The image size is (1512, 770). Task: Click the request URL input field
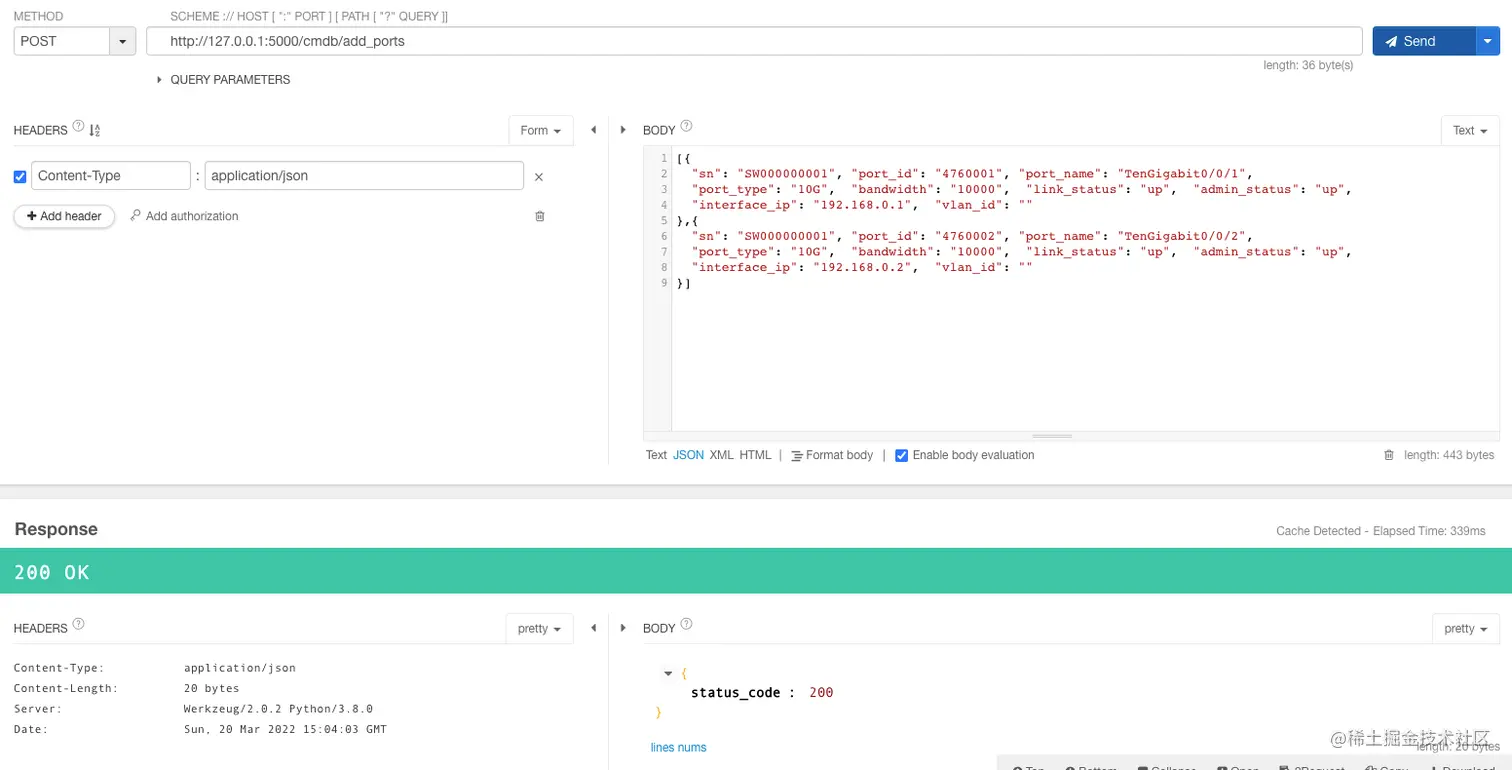(754, 41)
